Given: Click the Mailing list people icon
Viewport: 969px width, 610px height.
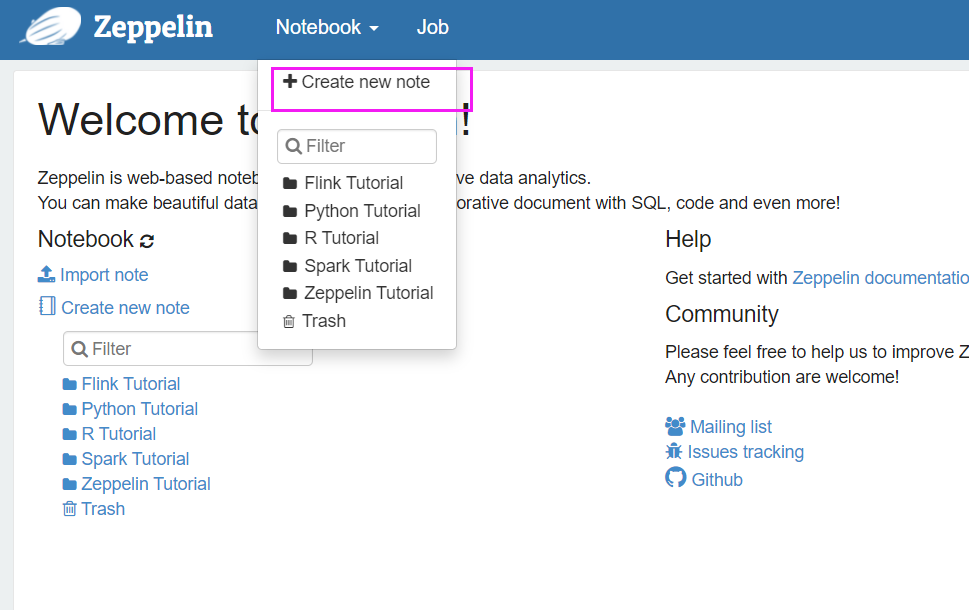Looking at the screenshot, I should tap(675, 426).
